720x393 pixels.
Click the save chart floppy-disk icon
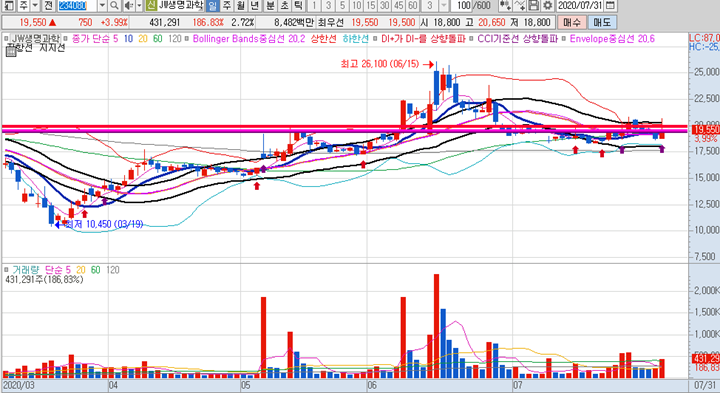click(534, 6)
